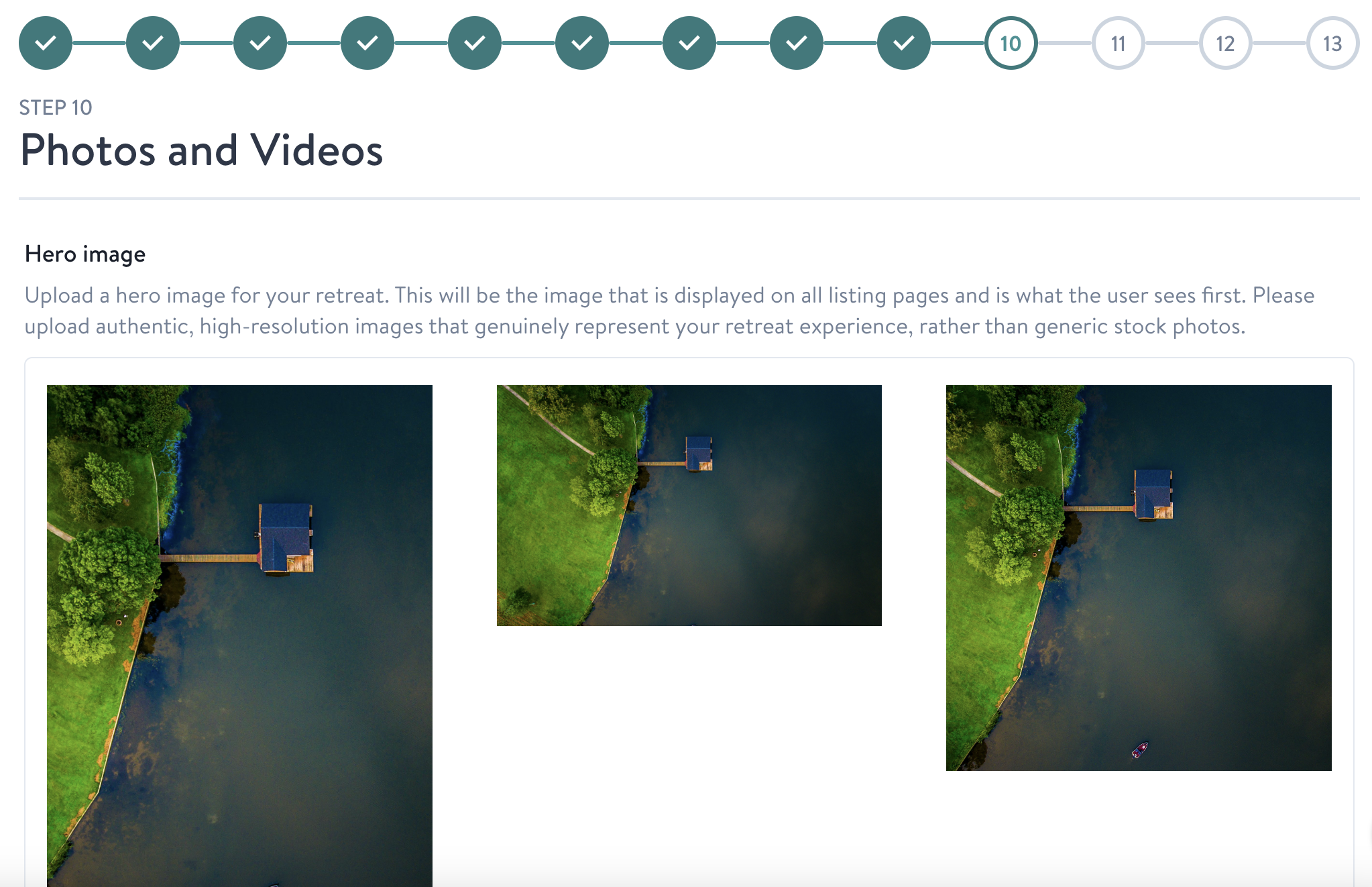Jump to the sixth step checkmark
Viewport: 1372px width, 887px height.
point(582,43)
